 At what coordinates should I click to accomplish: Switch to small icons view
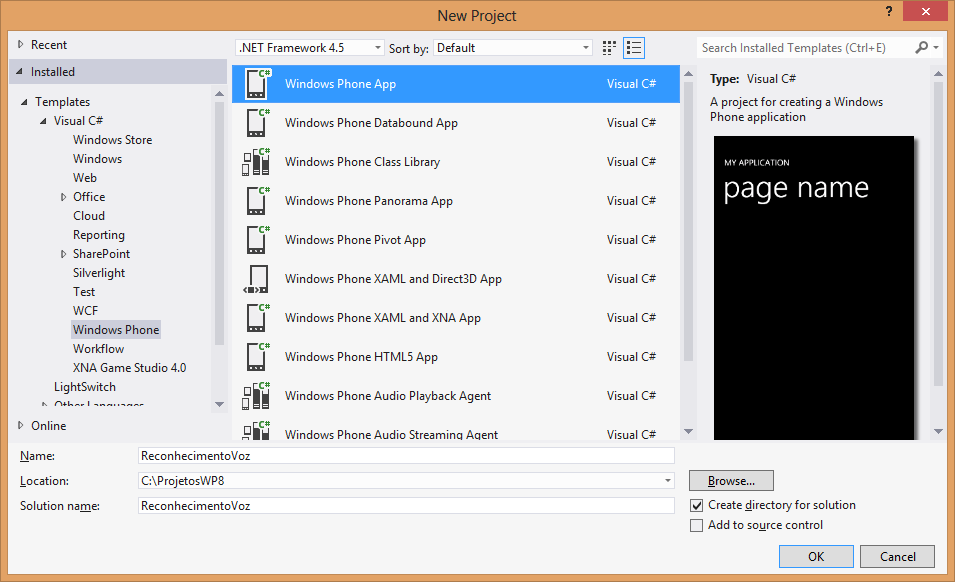[x=609, y=48]
